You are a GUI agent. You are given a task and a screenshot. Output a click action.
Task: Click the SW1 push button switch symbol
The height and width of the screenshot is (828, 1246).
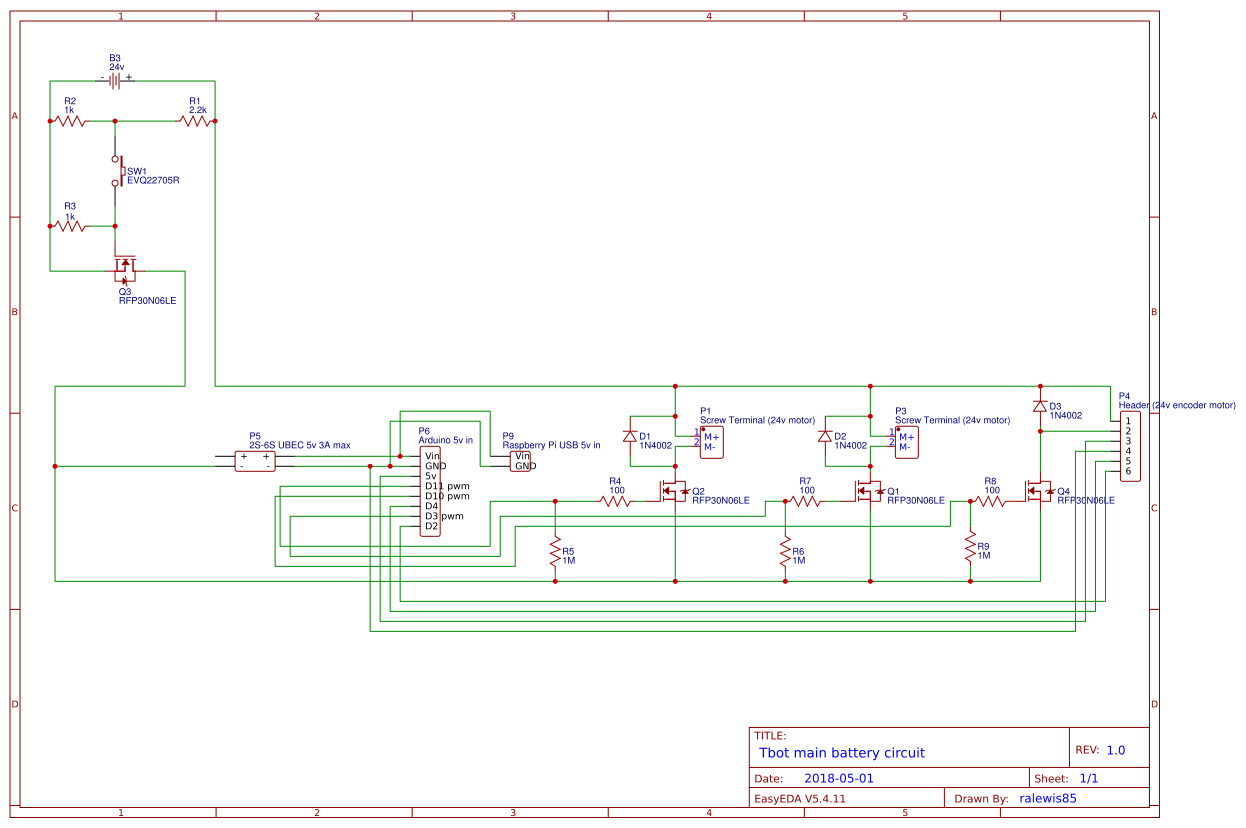click(x=116, y=171)
